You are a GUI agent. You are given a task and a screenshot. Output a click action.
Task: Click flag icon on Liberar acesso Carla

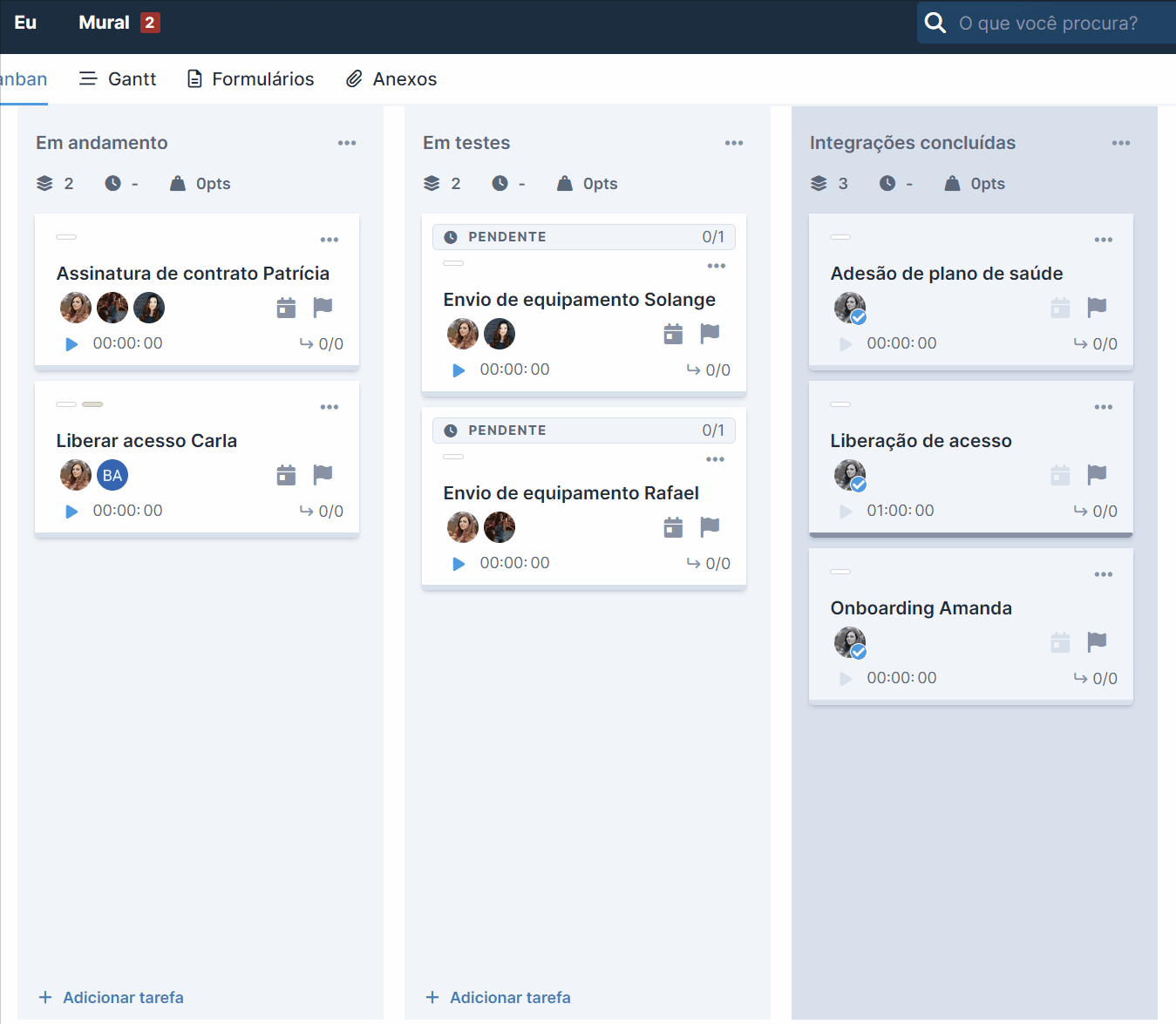point(323,474)
